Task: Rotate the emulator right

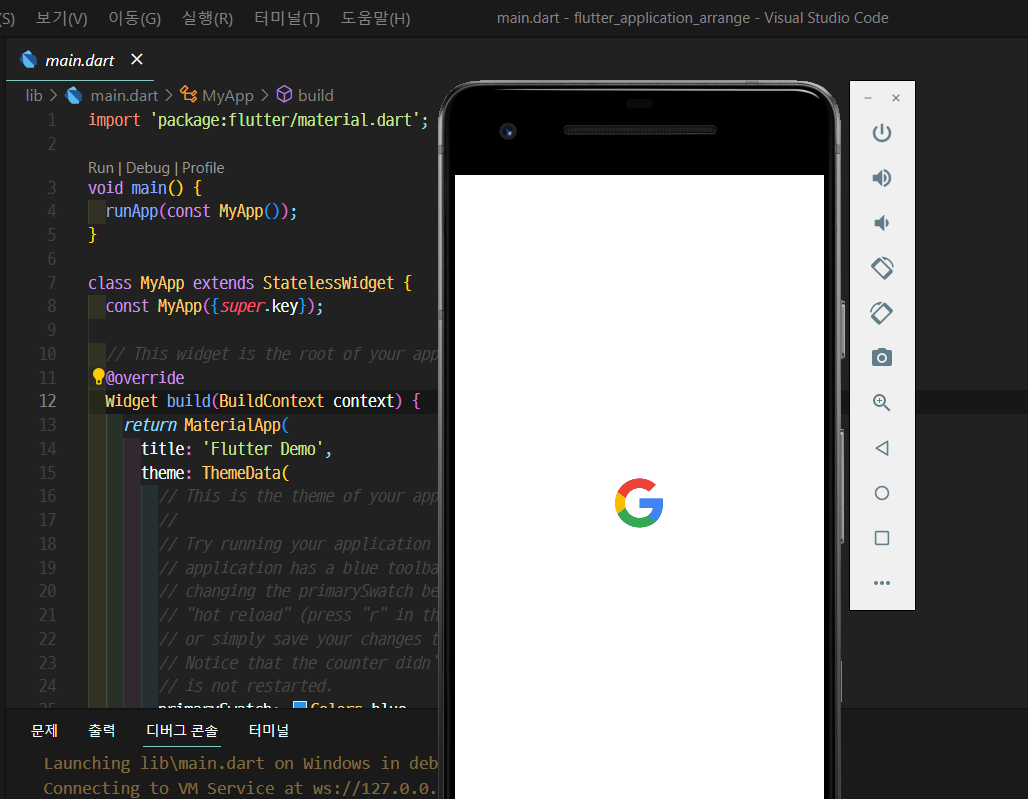Action: [x=882, y=313]
